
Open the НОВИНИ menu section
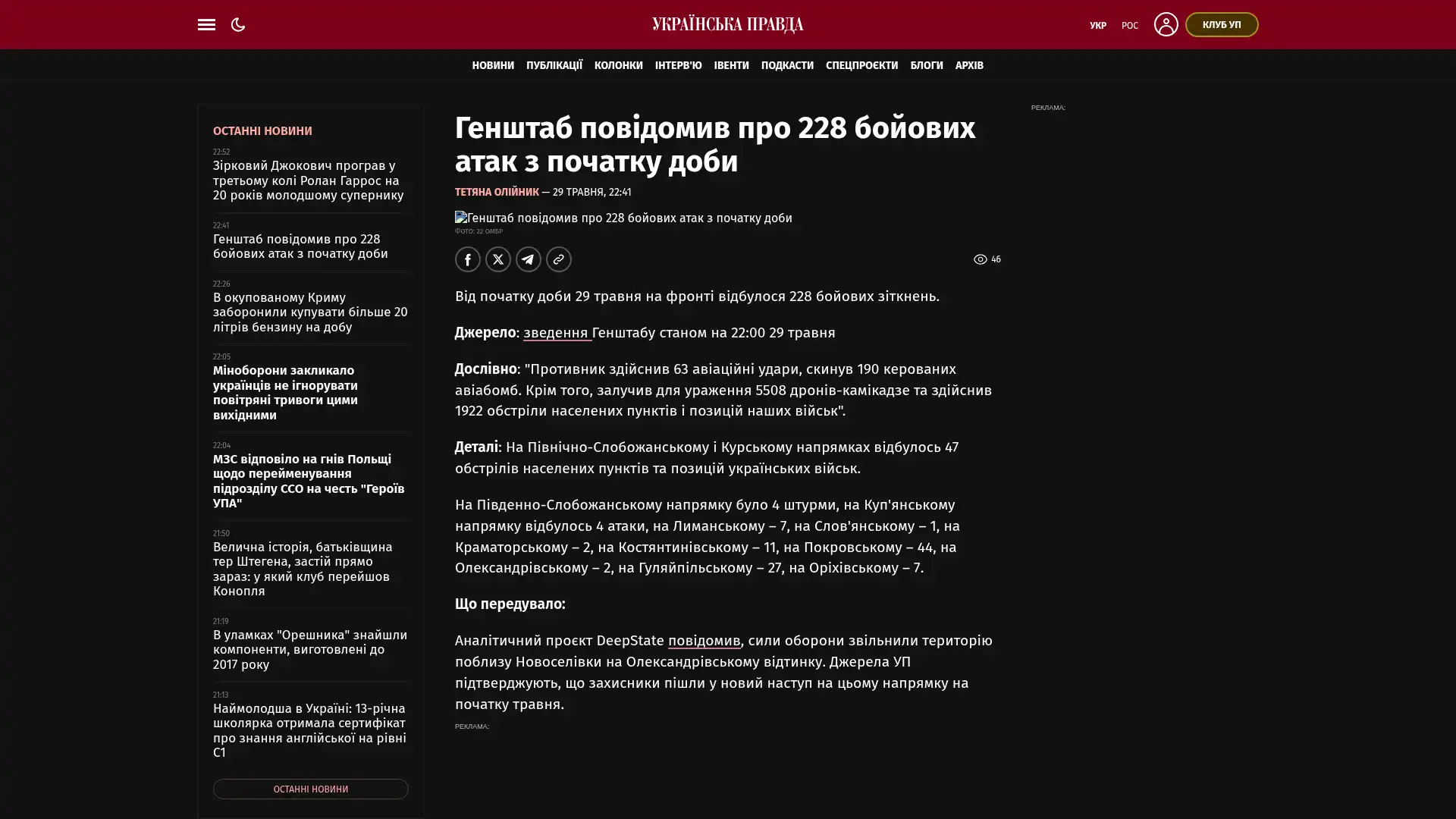pyautogui.click(x=493, y=65)
